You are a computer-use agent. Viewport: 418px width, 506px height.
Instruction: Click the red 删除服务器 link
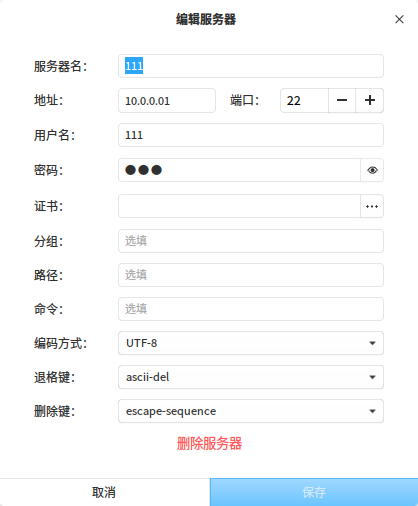(x=209, y=444)
